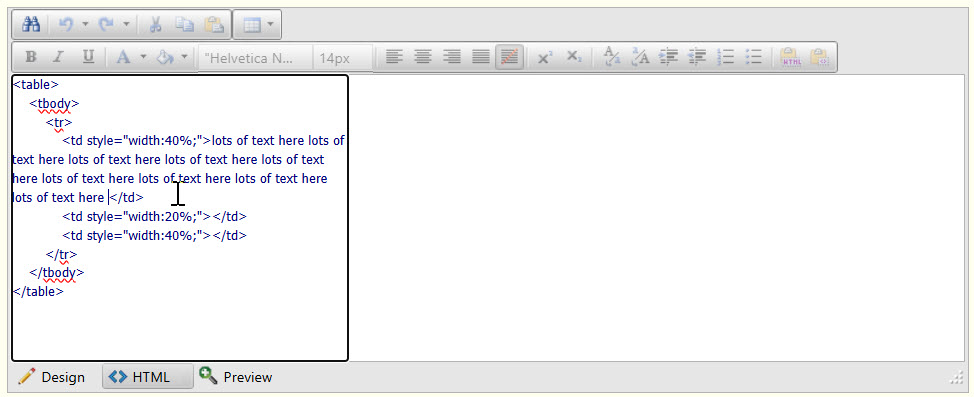The height and width of the screenshot is (397, 974).
Task: Open the Insert Table dropdown arrow
Action: [271, 25]
